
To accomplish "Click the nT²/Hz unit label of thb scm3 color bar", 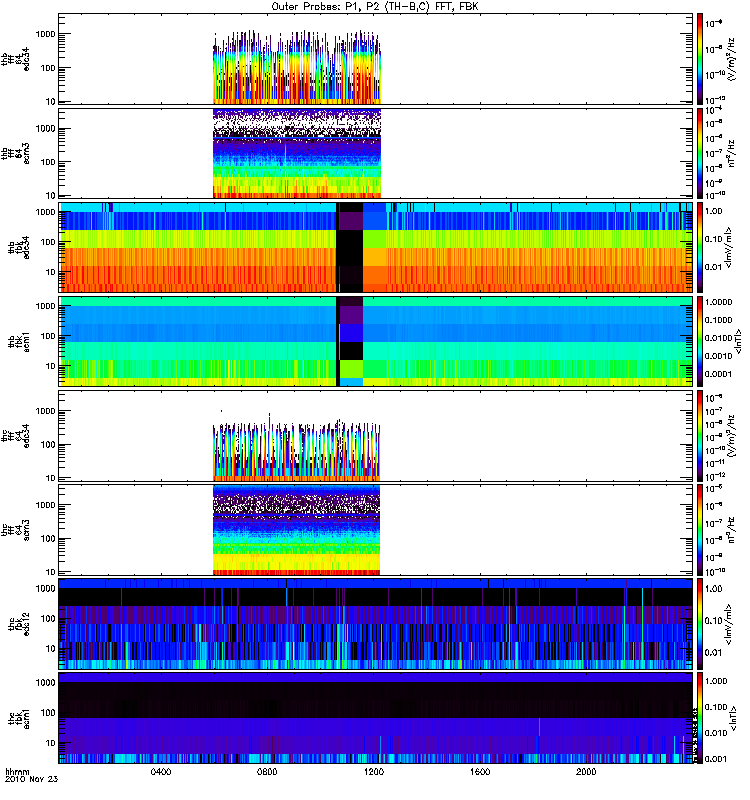I will pyautogui.click(x=732, y=153).
